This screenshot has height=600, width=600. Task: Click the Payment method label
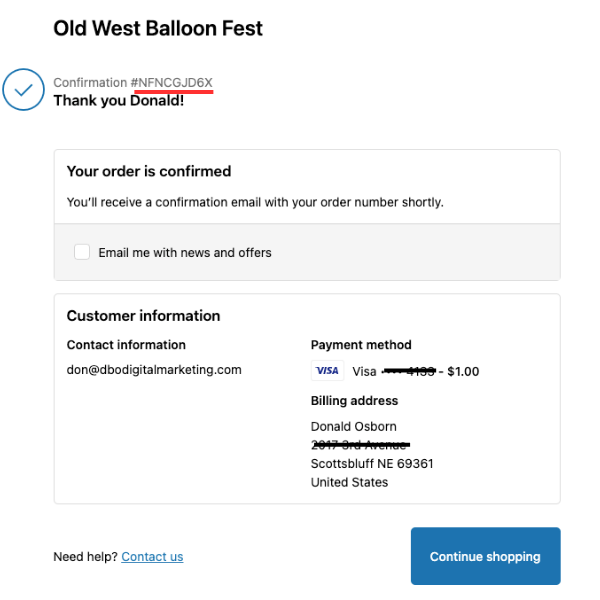pos(361,345)
